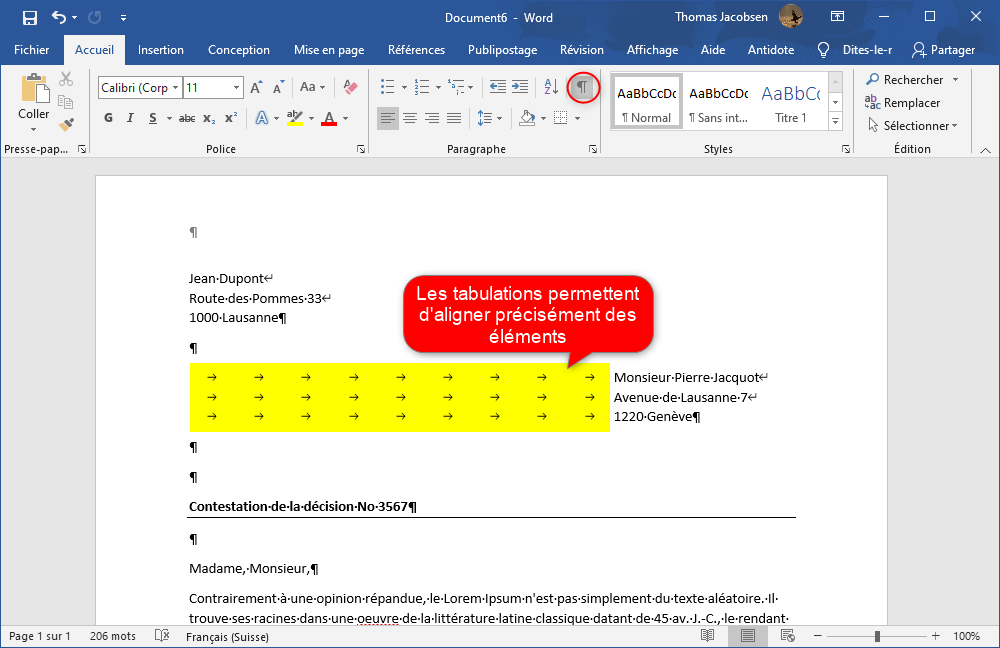Switch to the Conception tab
The height and width of the screenshot is (648, 1000).
tap(239, 50)
